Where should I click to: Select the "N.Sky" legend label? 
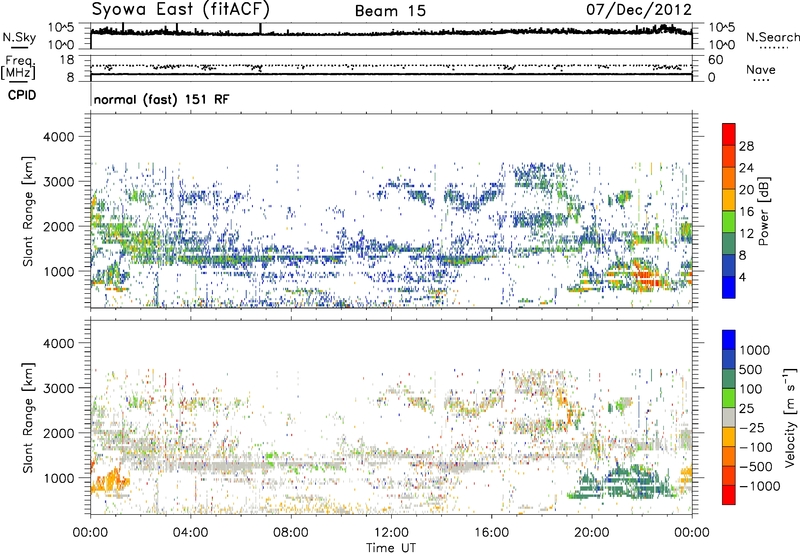(x=19, y=37)
